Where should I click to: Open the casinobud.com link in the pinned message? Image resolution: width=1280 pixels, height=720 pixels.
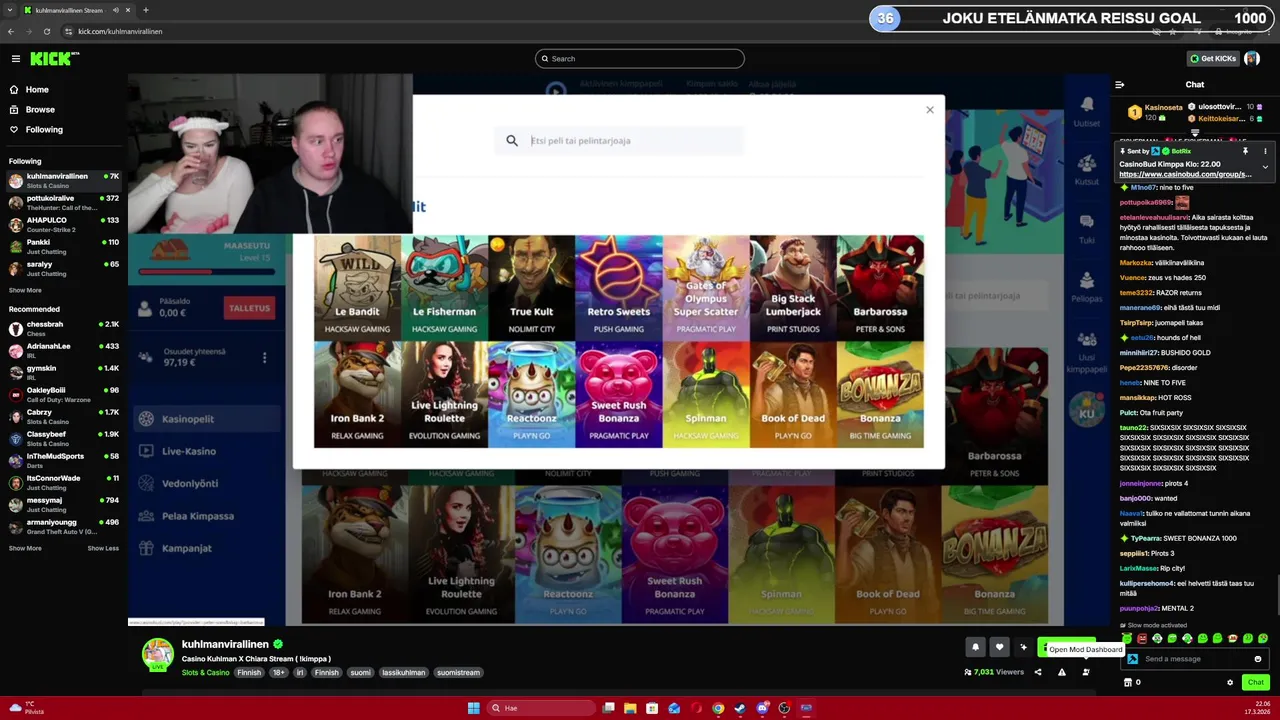pos(1185,174)
